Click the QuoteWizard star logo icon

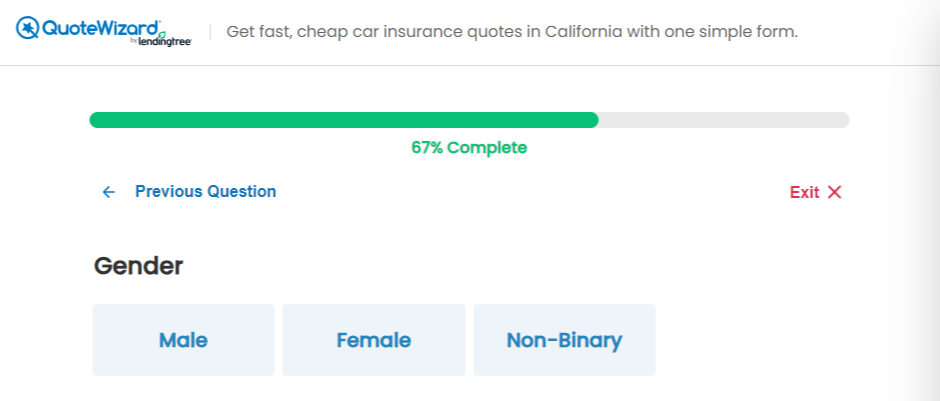tap(28, 28)
